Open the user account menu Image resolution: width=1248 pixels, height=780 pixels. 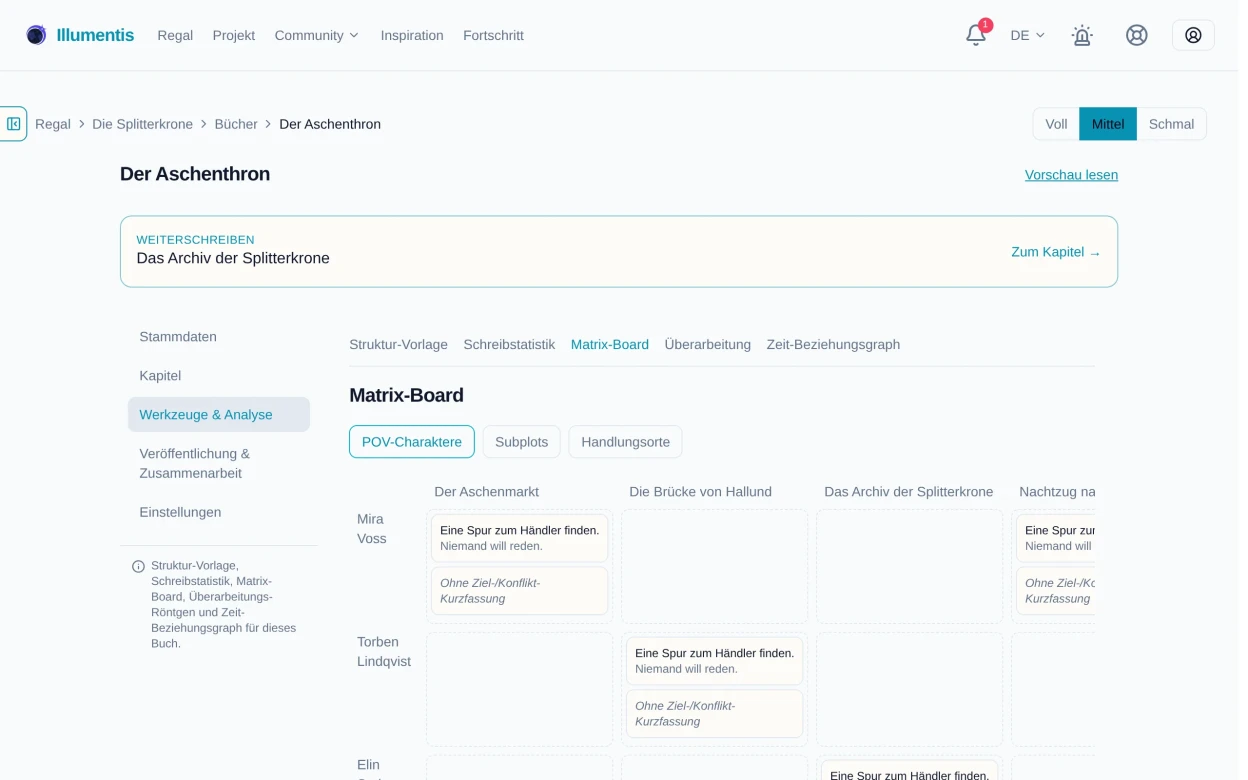click(1193, 35)
